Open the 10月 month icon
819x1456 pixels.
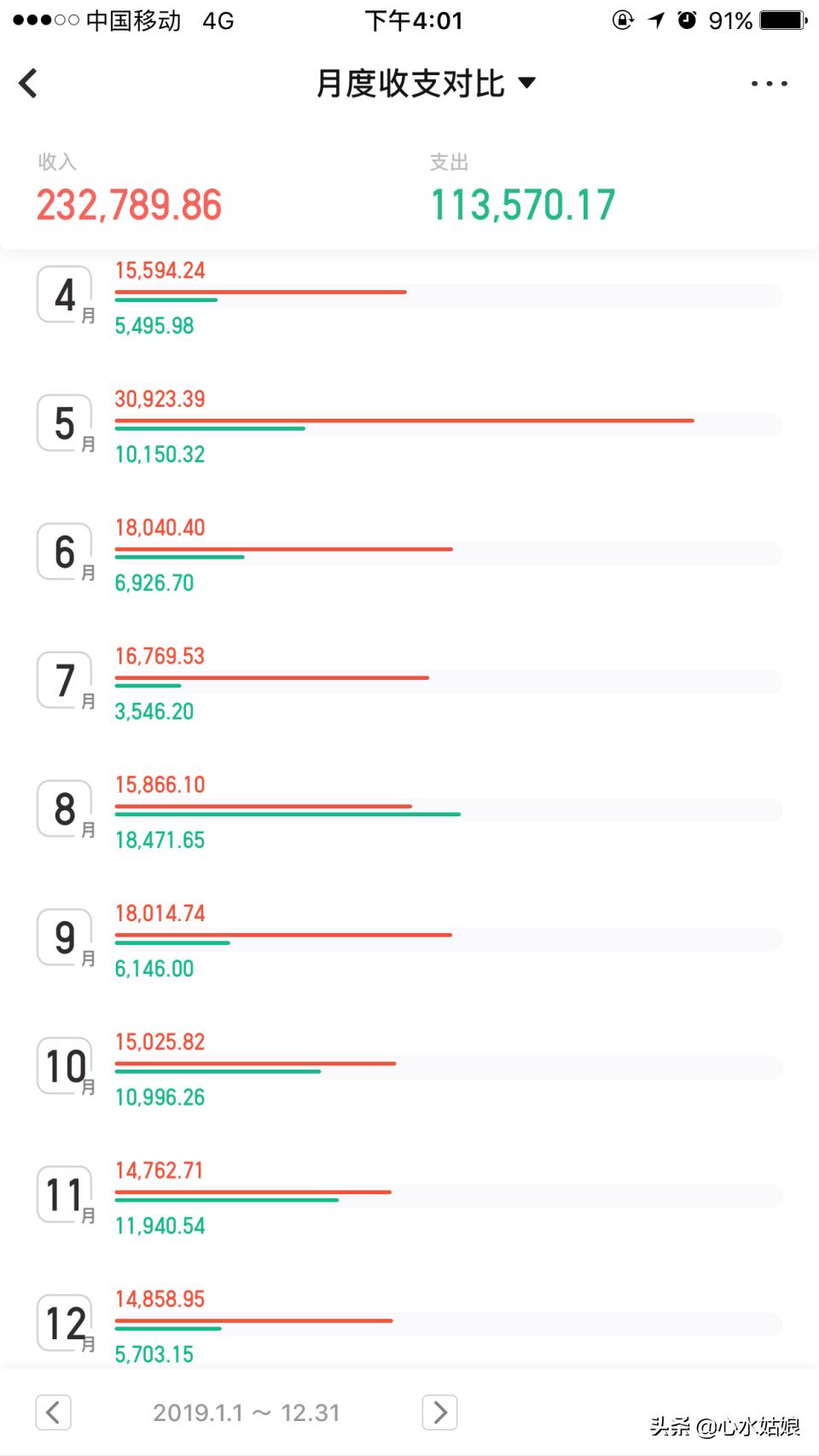tap(65, 1066)
